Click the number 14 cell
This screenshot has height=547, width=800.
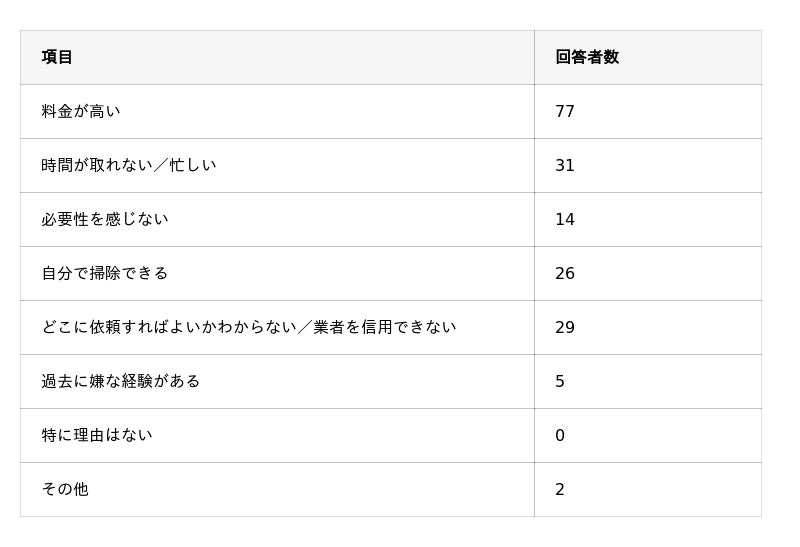click(x=565, y=219)
